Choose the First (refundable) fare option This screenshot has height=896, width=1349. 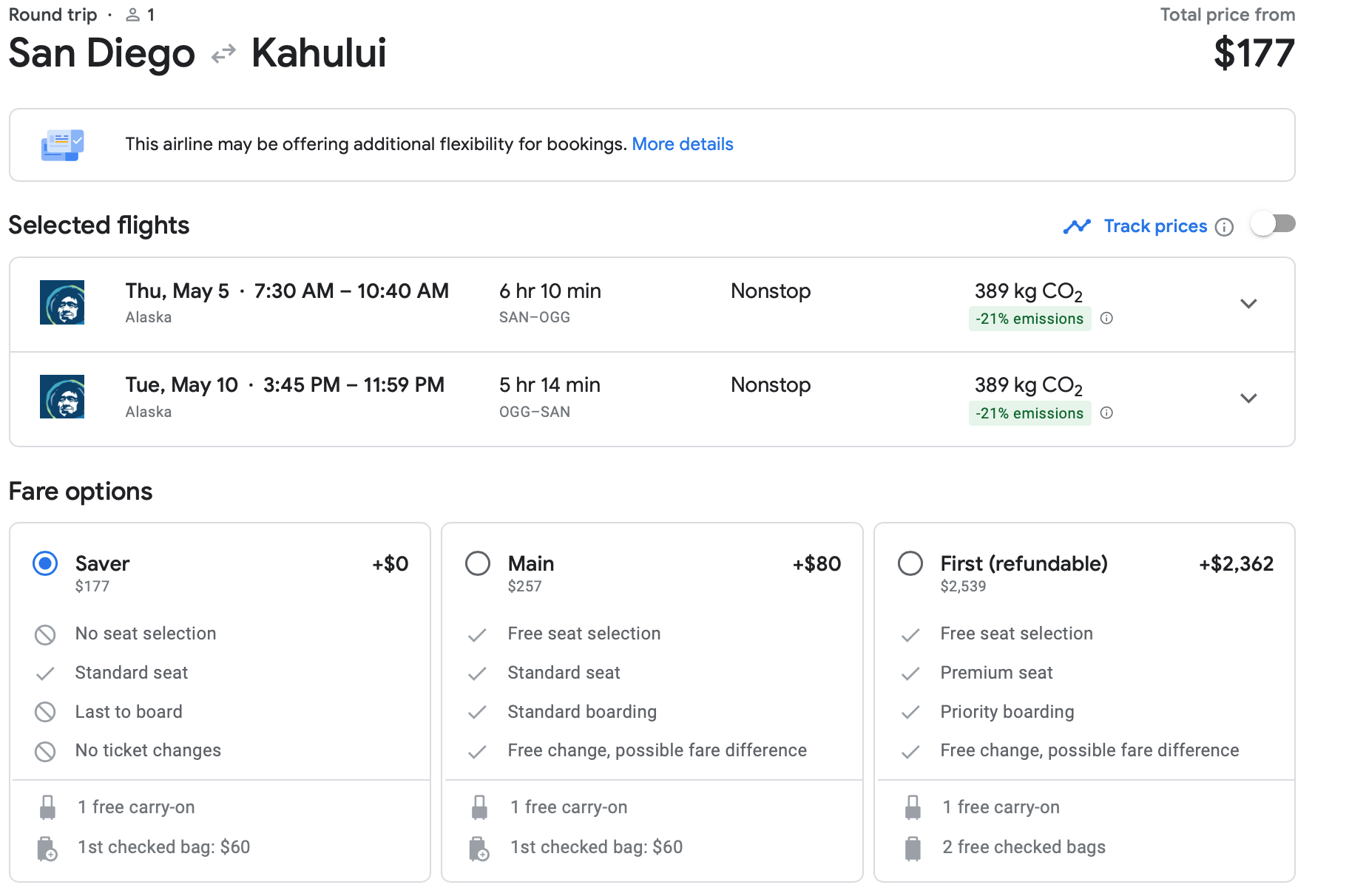point(910,563)
